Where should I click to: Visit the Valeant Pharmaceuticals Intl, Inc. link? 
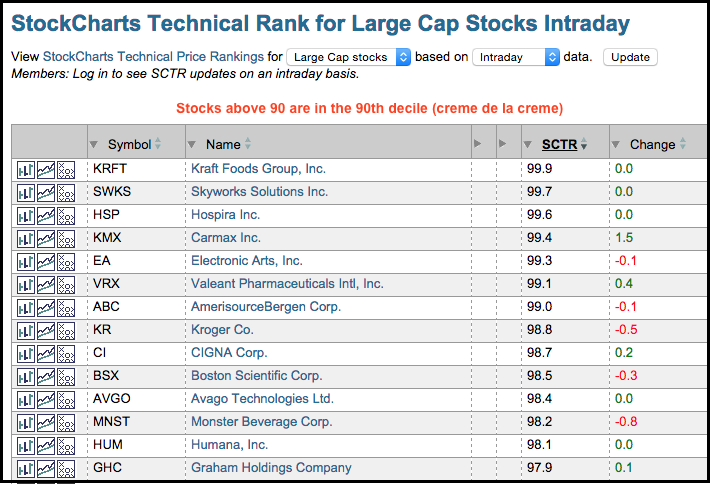[287, 284]
